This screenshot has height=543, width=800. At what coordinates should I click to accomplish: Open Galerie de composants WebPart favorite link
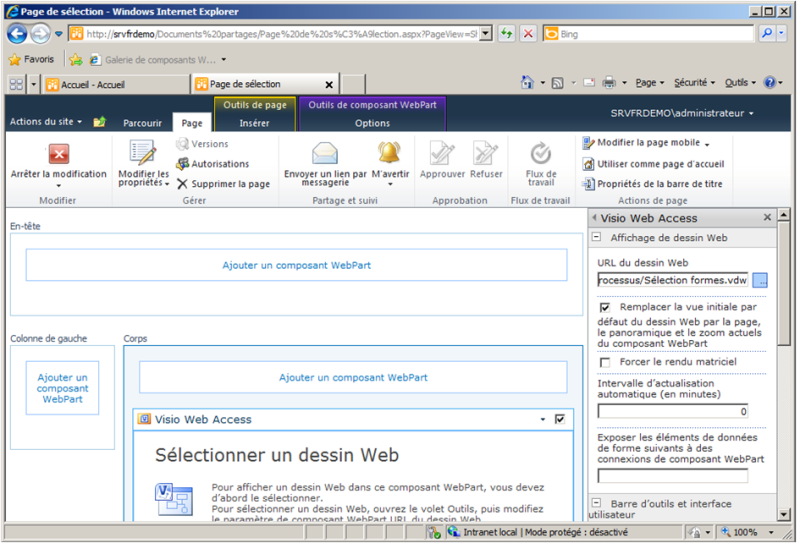[160, 60]
